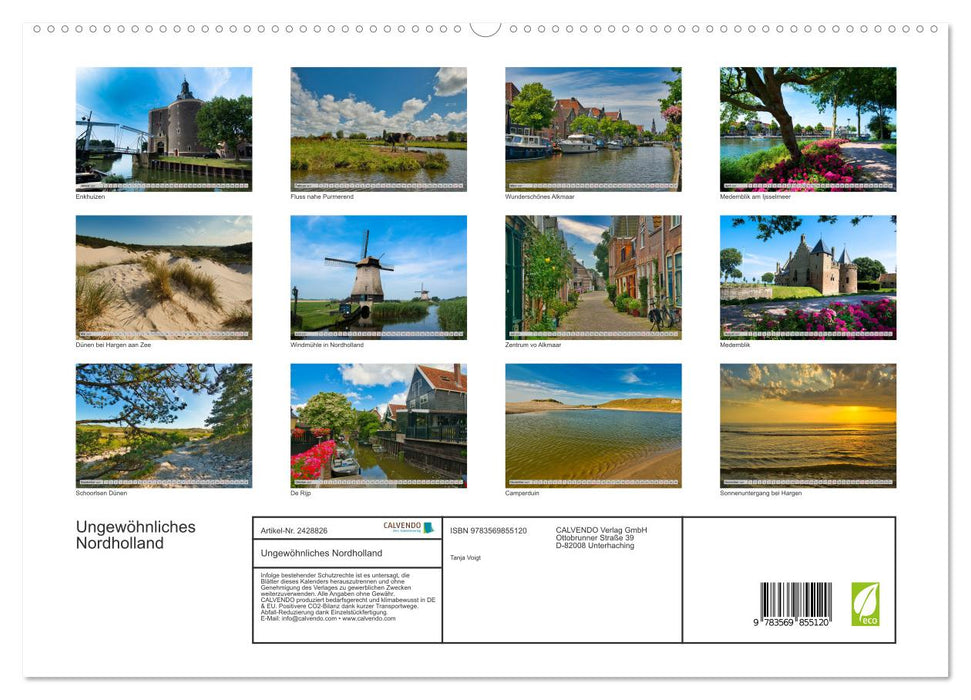Click the caption 'Wunderschönes Alkmaar'
The width and height of the screenshot is (971, 700).
point(540,196)
